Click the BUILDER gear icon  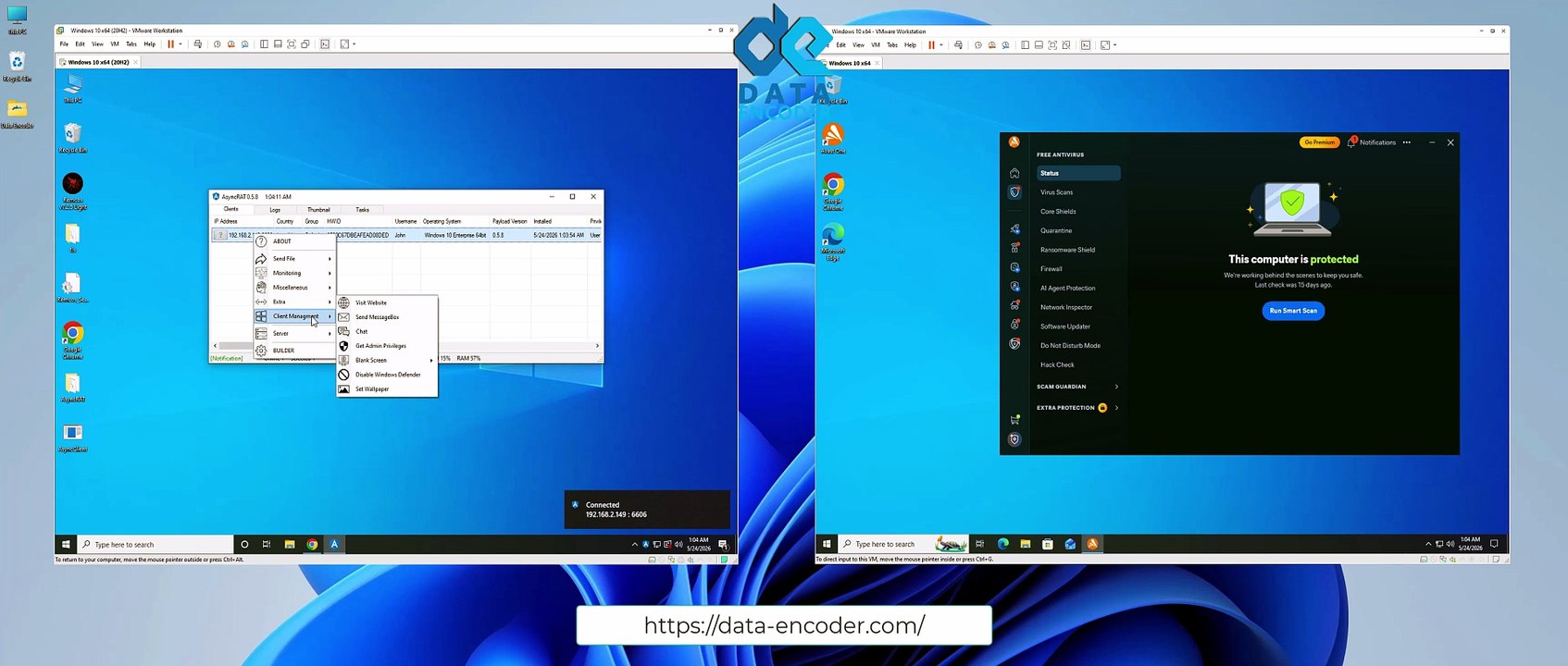[261, 351]
